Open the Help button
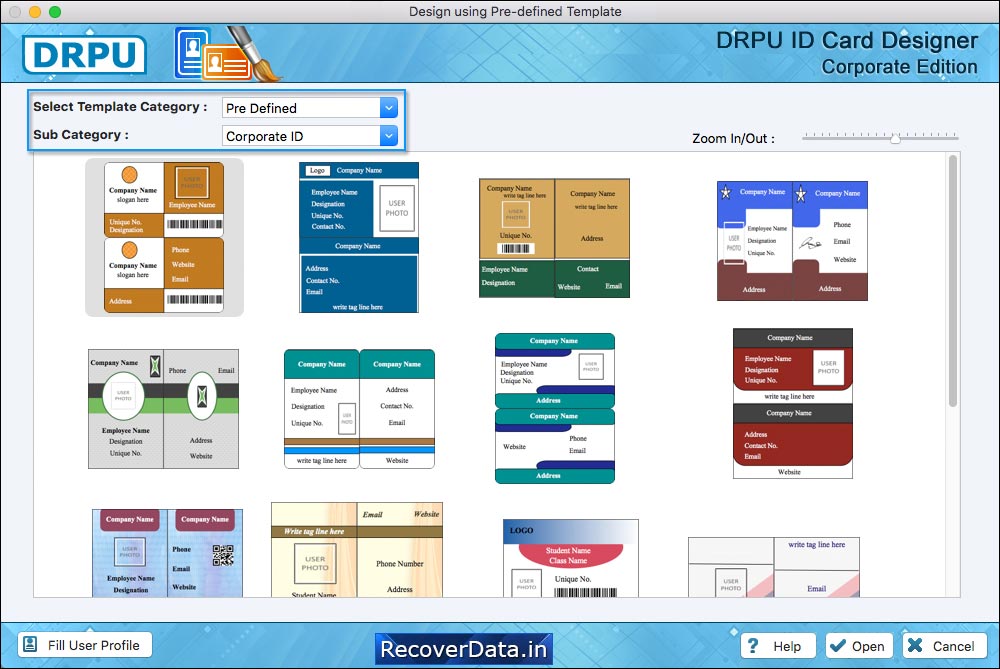The image size is (1000, 669). point(778,646)
